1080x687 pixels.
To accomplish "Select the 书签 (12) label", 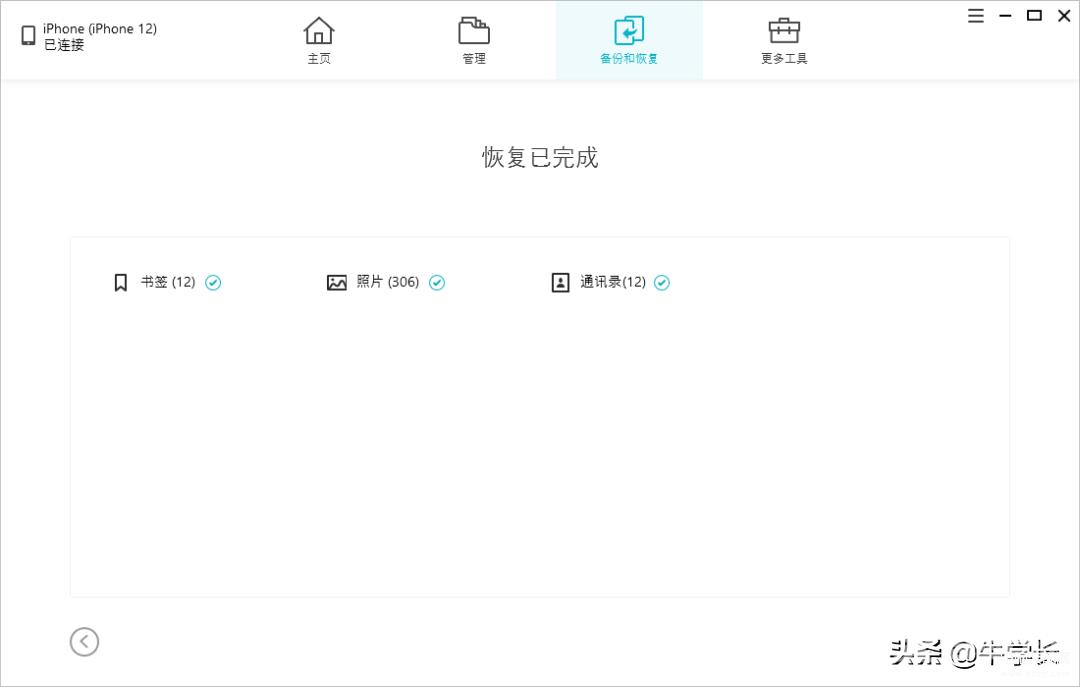I will (x=168, y=282).
